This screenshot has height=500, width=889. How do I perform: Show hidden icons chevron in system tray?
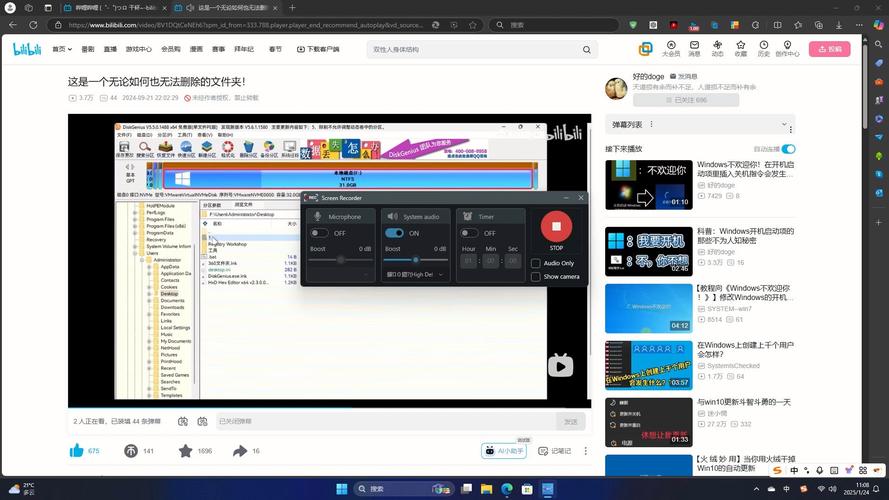(x=756, y=489)
